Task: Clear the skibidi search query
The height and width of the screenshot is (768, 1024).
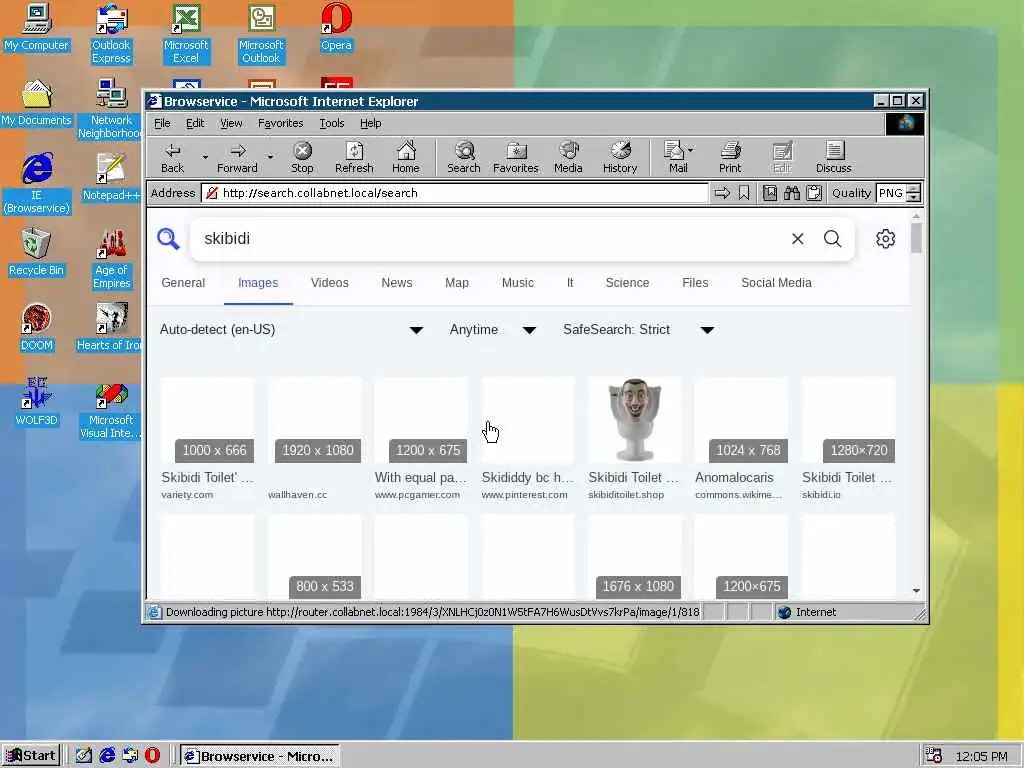Action: point(797,238)
